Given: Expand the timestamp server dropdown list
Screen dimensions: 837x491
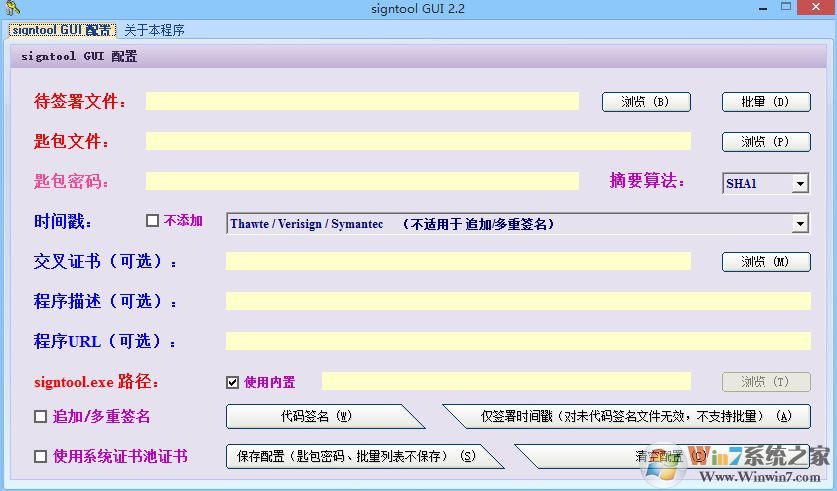Looking at the screenshot, I should (799, 224).
